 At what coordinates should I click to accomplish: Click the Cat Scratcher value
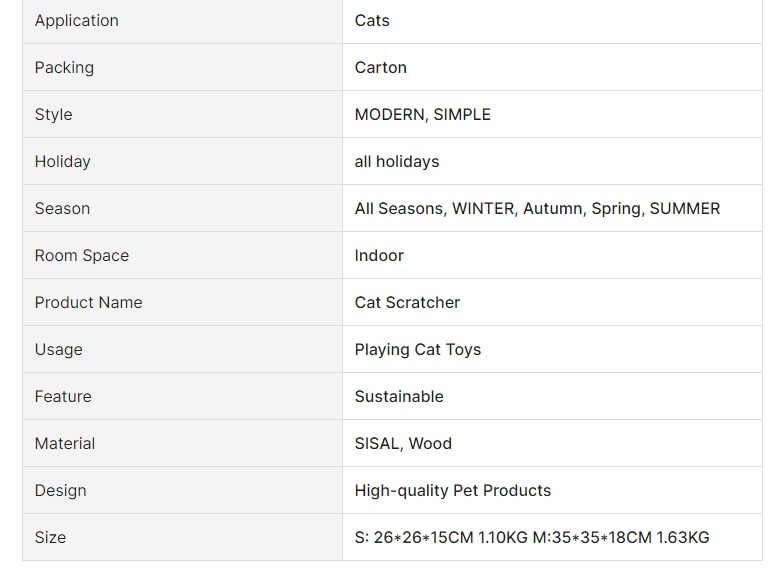pyautogui.click(x=407, y=303)
